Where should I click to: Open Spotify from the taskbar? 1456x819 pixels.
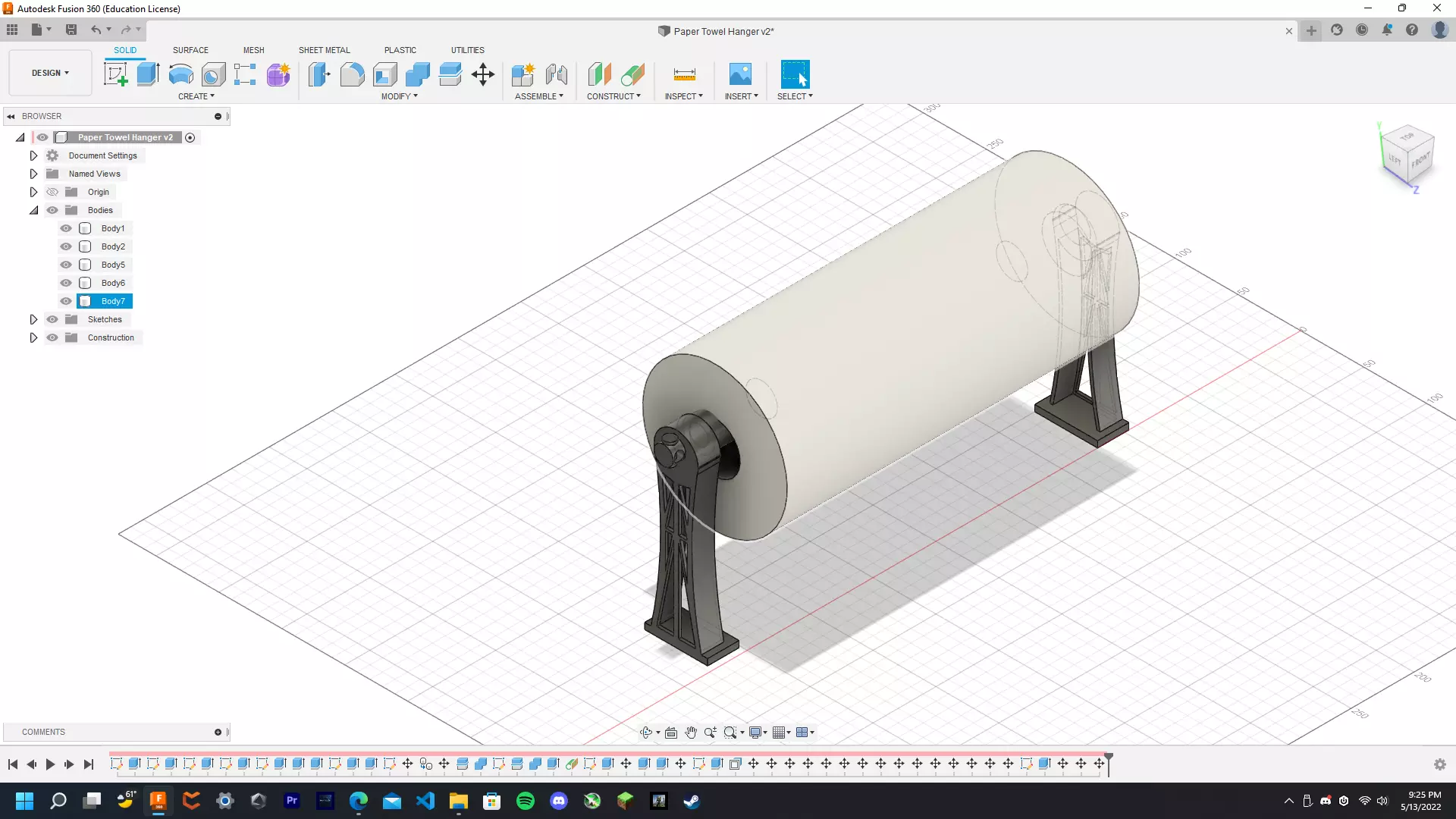point(525,801)
